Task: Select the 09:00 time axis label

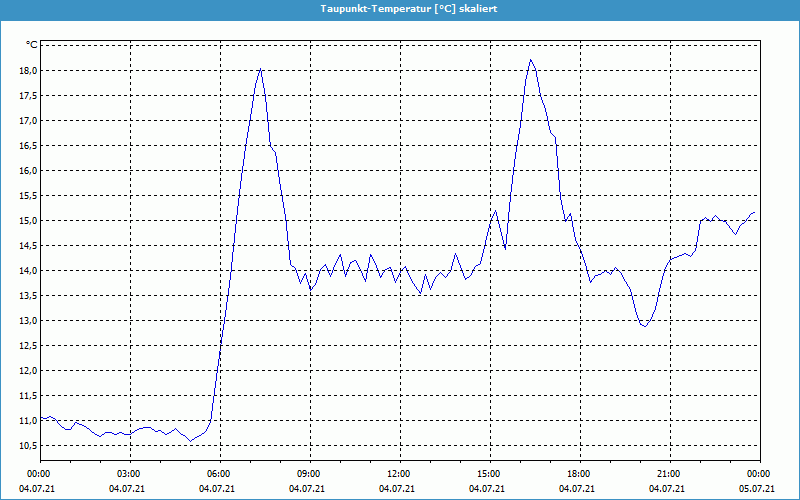Action: [x=309, y=474]
